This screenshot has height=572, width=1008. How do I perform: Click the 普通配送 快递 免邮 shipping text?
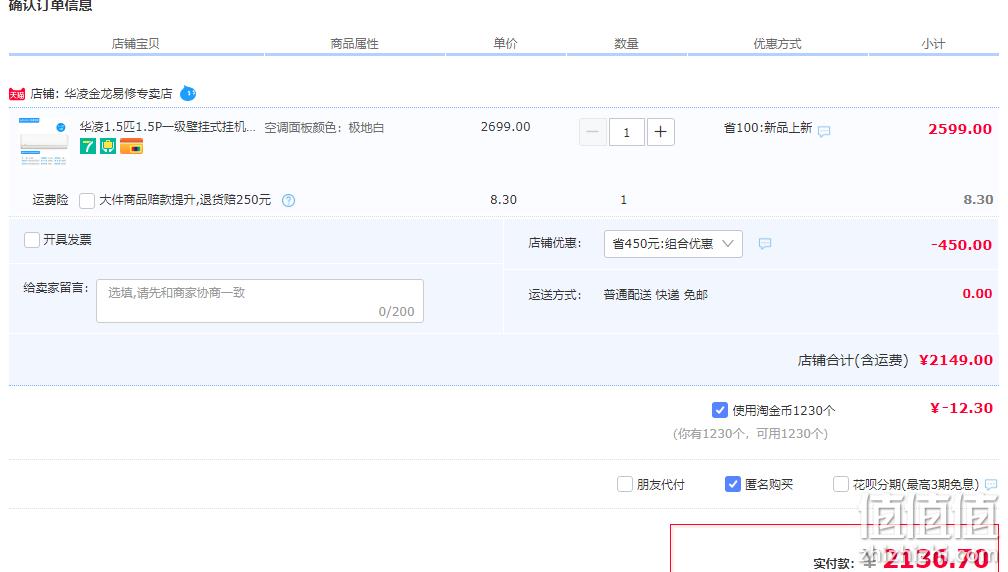coord(656,295)
